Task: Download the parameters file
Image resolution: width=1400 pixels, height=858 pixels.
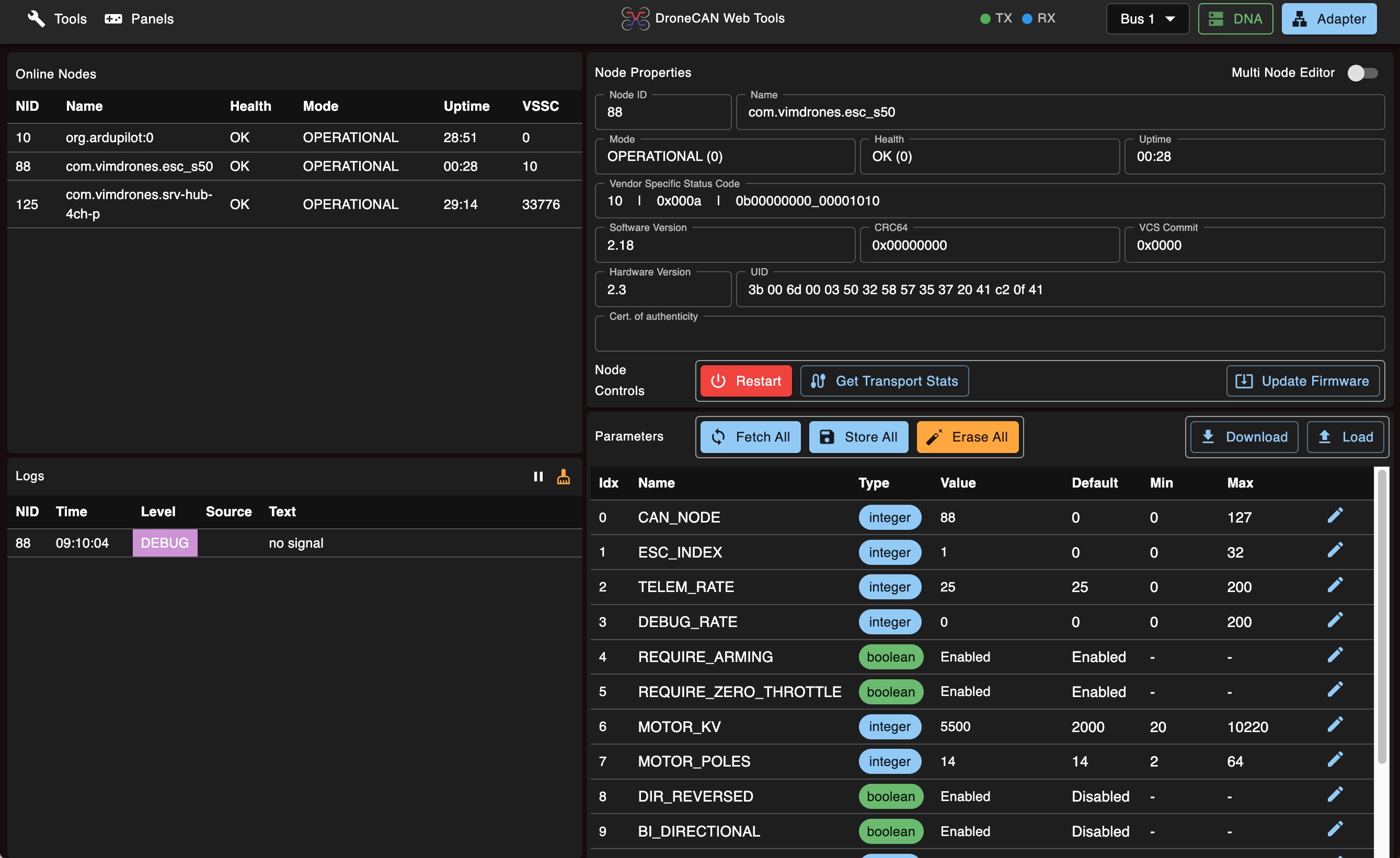Action: coord(1244,437)
